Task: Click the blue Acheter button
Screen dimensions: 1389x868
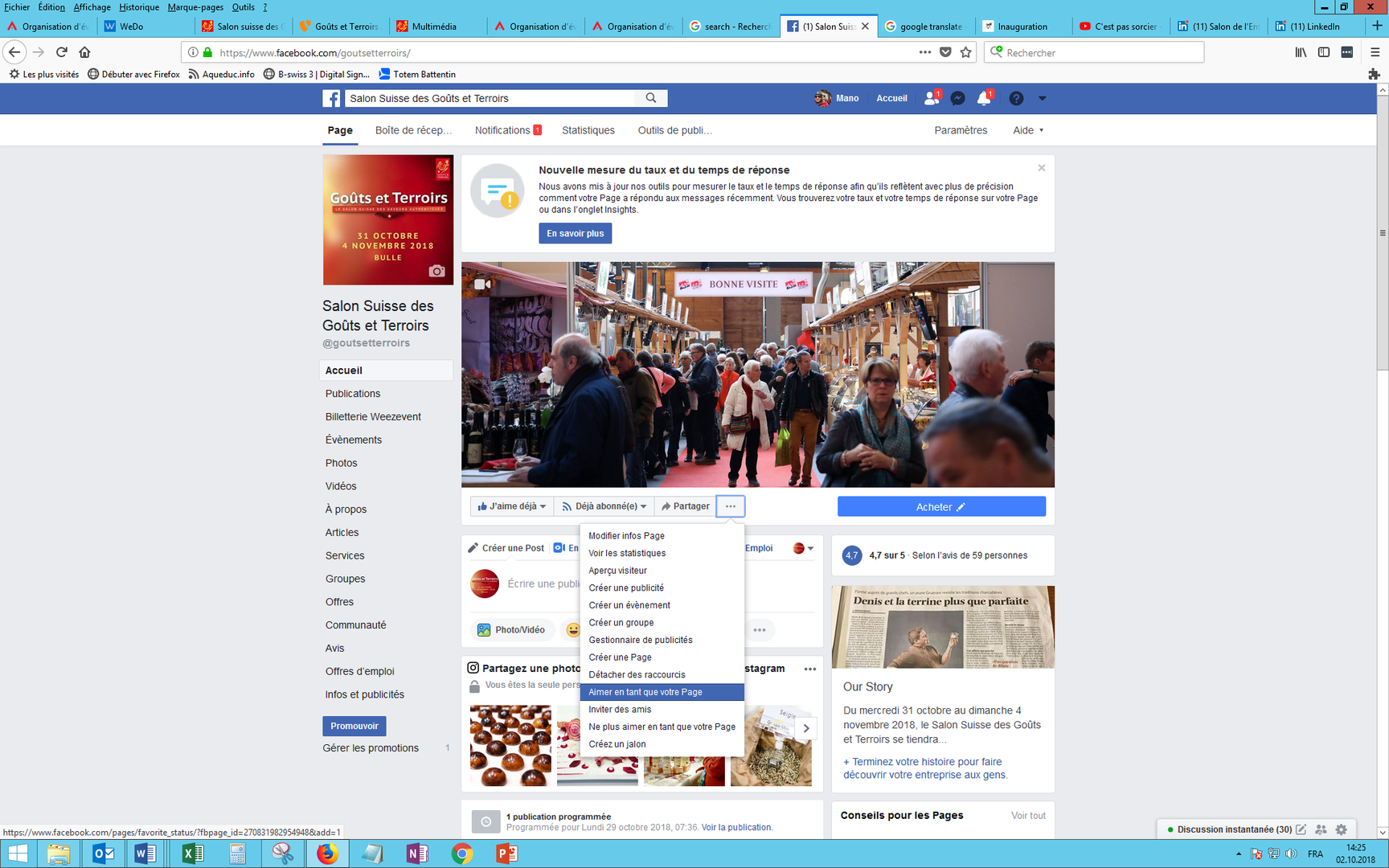Action: (x=941, y=506)
